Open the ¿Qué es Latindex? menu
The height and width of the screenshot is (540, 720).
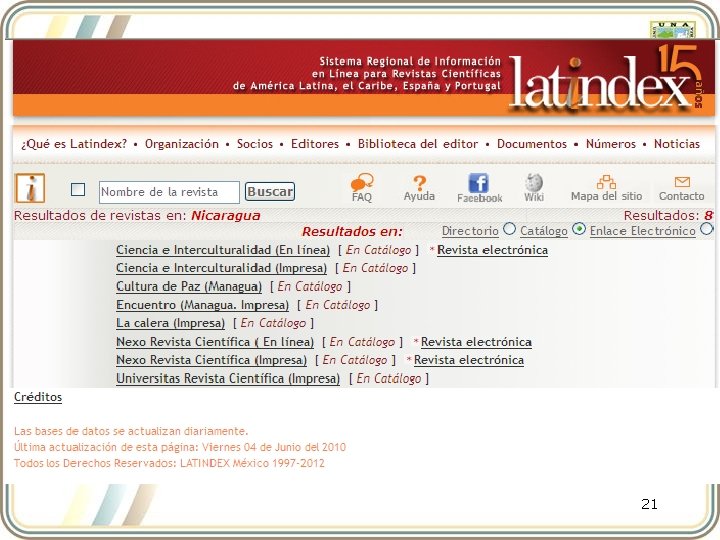pyautogui.click(x=74, y=144)
